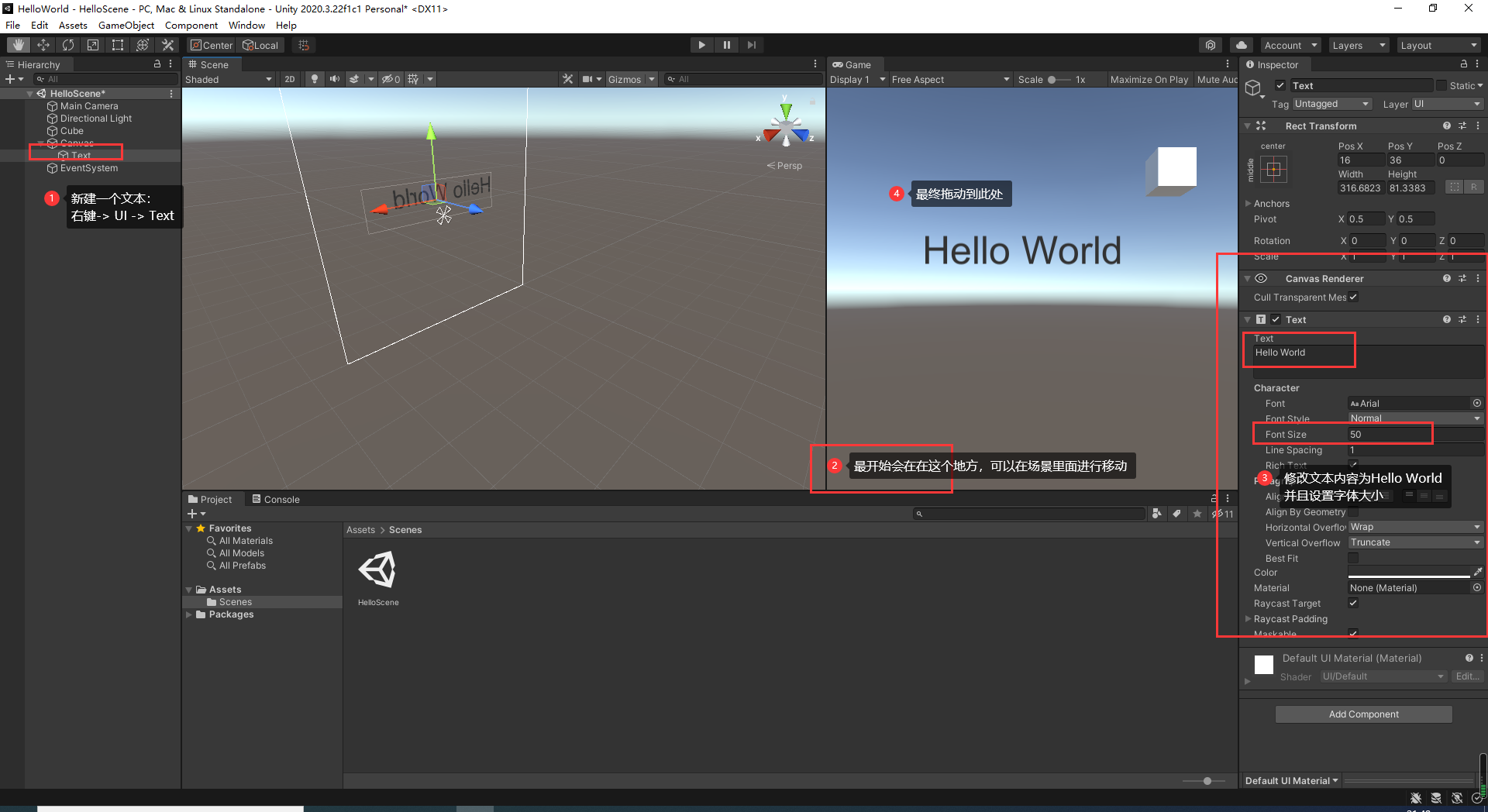Viewport: 1488px width, 812px height.
Task: Toggle Center pivot mode
Action: 212,45
